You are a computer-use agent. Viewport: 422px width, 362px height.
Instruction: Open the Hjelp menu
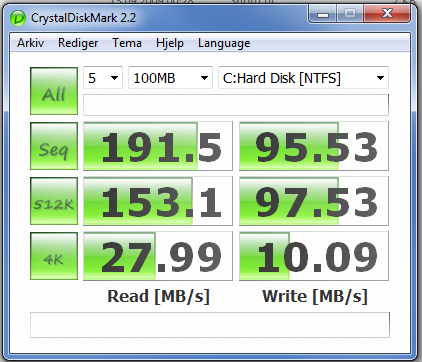click(x=170, y=43)
